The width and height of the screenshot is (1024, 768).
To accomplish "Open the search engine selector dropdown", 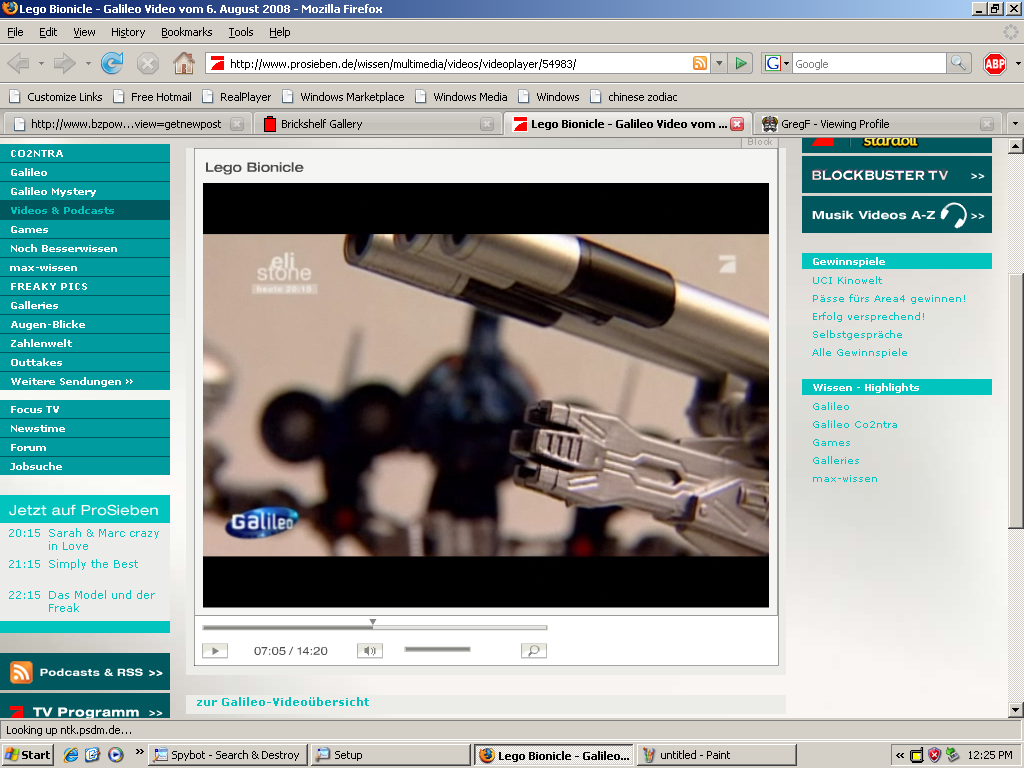I will pyautogui.click(x=777, y=63).
